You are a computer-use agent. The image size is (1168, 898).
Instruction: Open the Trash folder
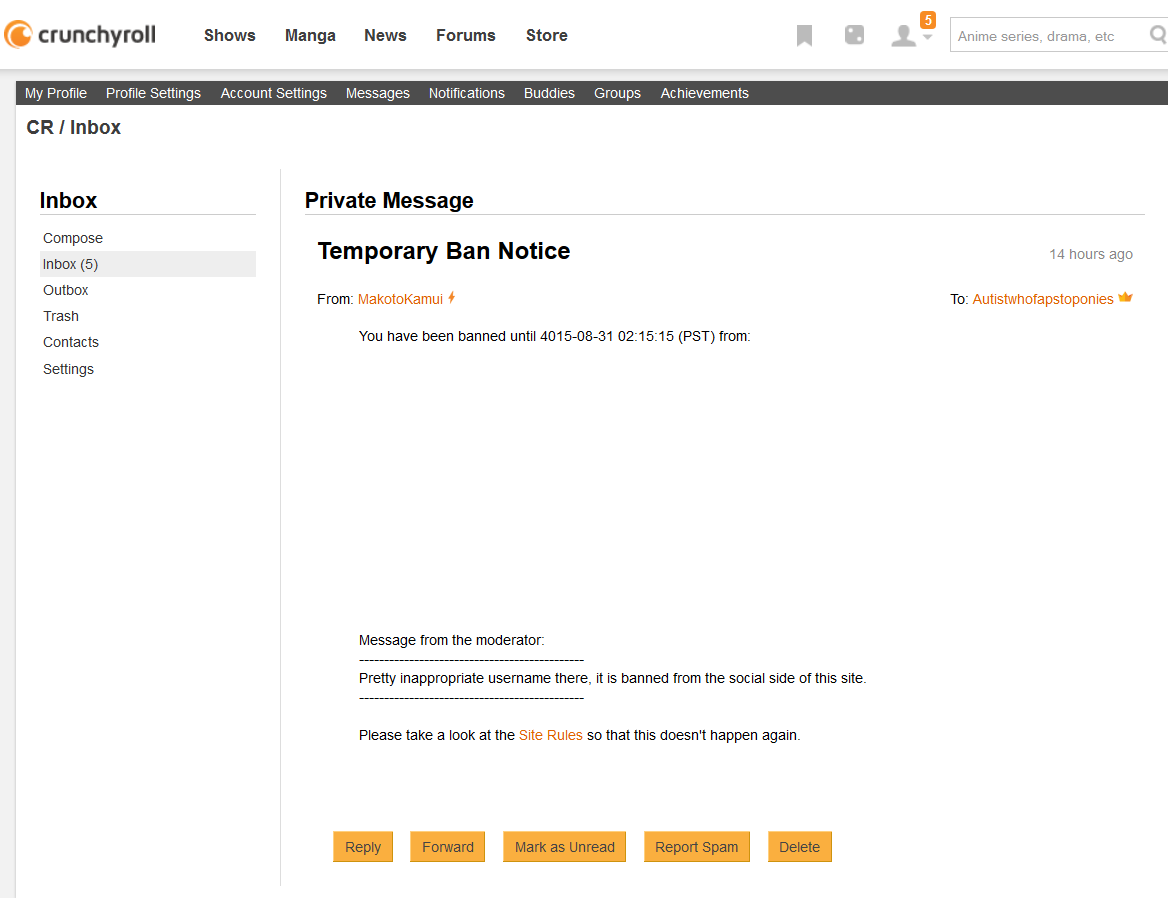[x=61, y=316]
